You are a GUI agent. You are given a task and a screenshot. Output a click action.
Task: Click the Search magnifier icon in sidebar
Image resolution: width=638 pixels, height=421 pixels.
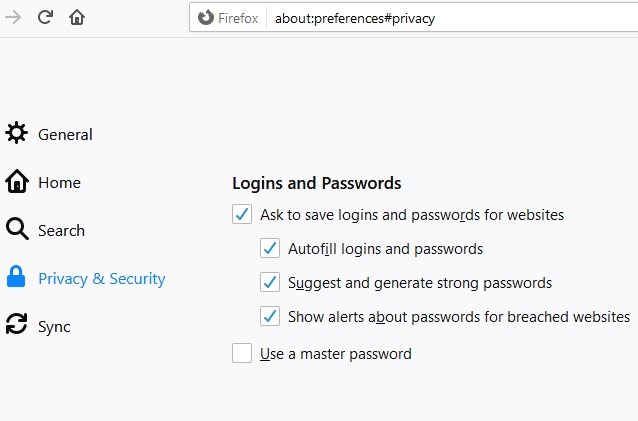16,230
